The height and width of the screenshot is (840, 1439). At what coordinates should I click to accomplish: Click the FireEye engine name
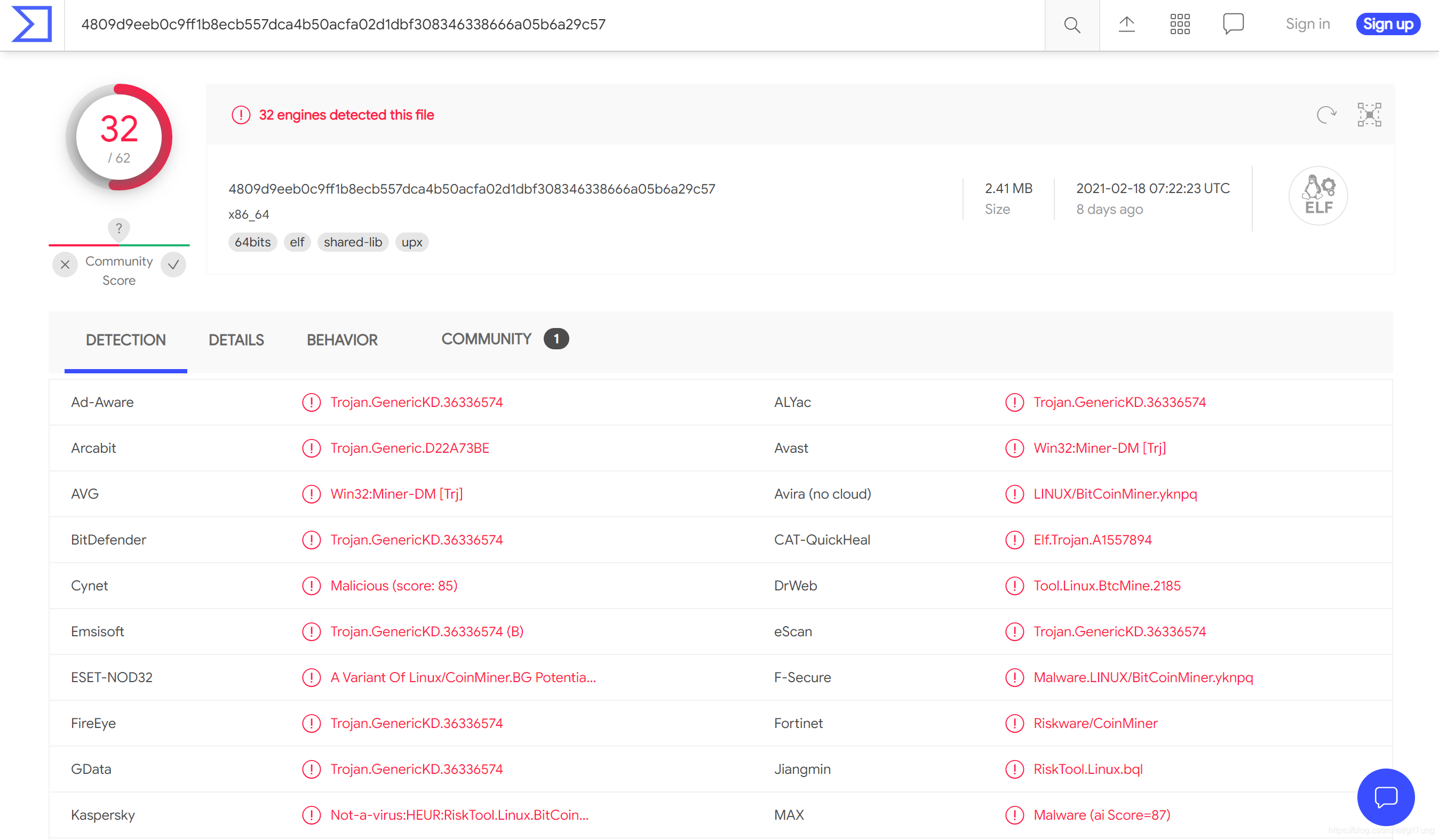coord(93,723)
